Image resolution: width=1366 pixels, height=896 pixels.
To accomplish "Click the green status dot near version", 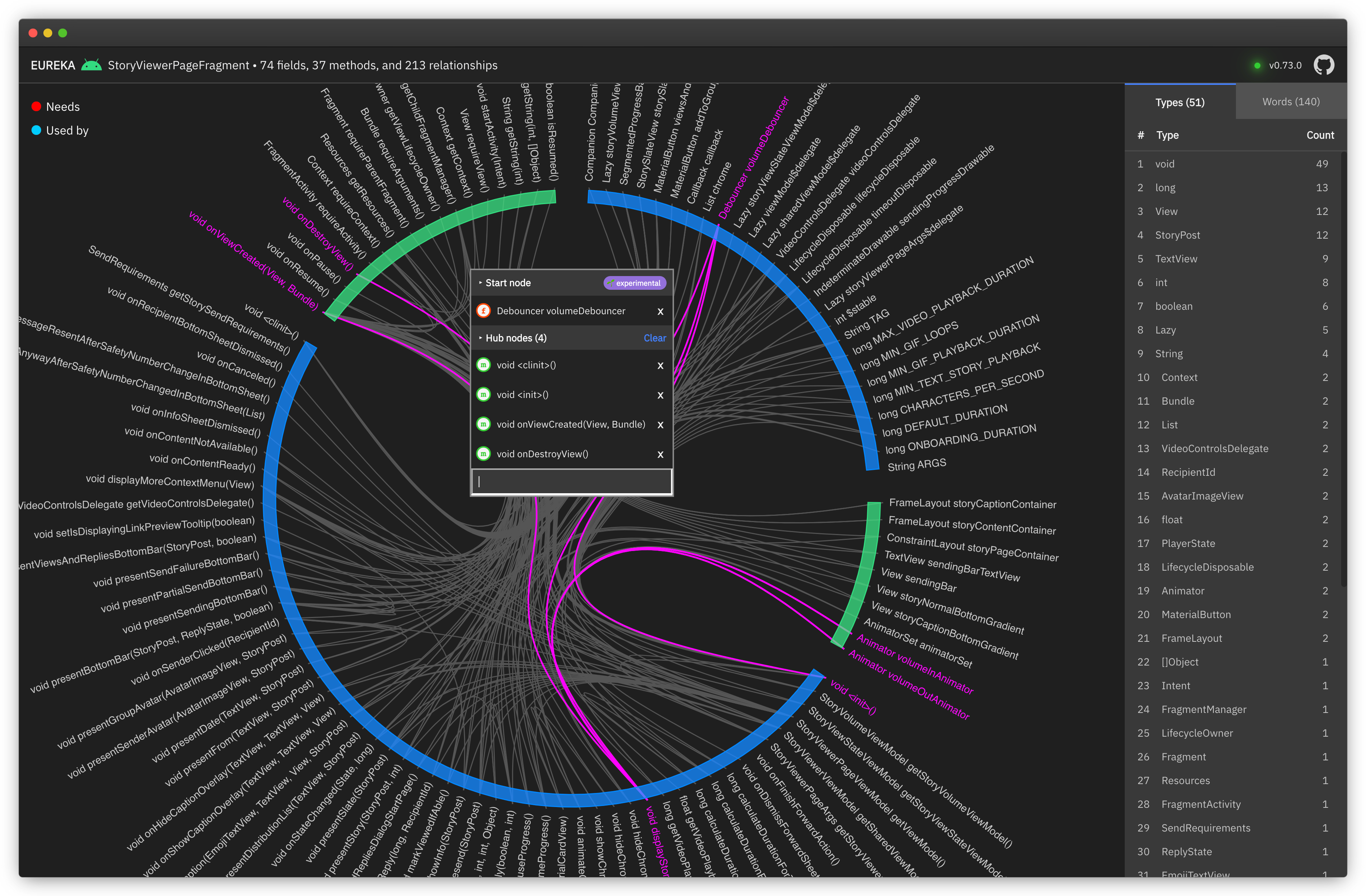I will click(1257, 66).
